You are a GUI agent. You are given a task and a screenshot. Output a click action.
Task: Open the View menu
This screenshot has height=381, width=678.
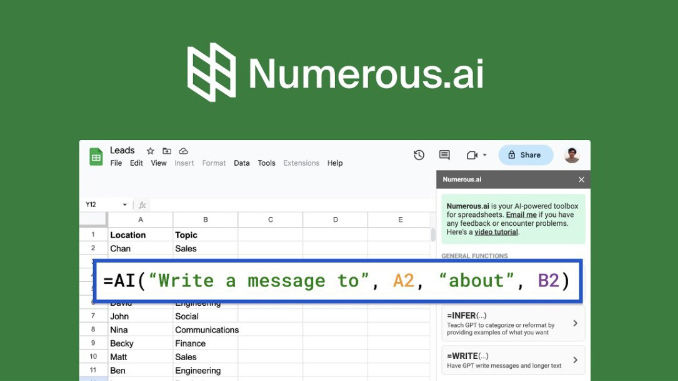(x=159, y=163)
